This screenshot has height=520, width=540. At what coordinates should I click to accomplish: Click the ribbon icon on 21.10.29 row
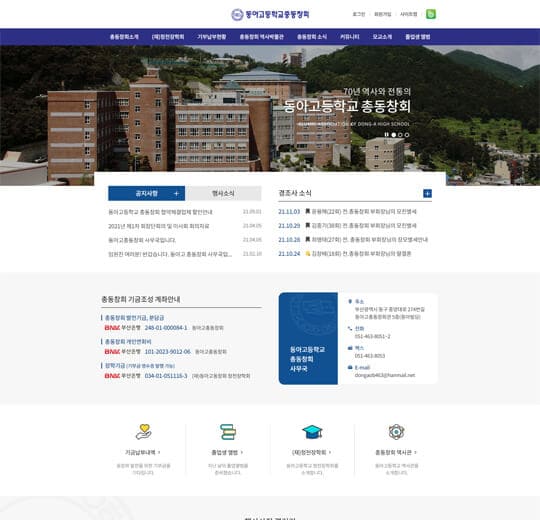click(308, 225)
